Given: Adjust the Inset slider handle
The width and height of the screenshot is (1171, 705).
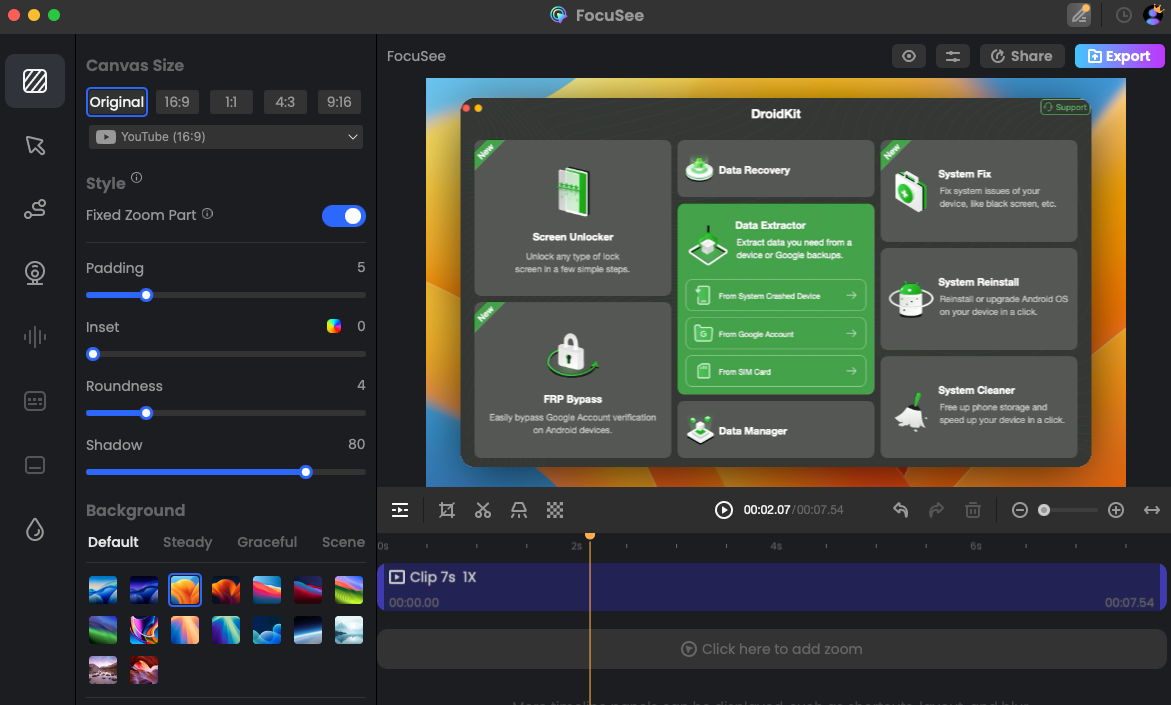Looking at the screenshot, I should (93, 354).
